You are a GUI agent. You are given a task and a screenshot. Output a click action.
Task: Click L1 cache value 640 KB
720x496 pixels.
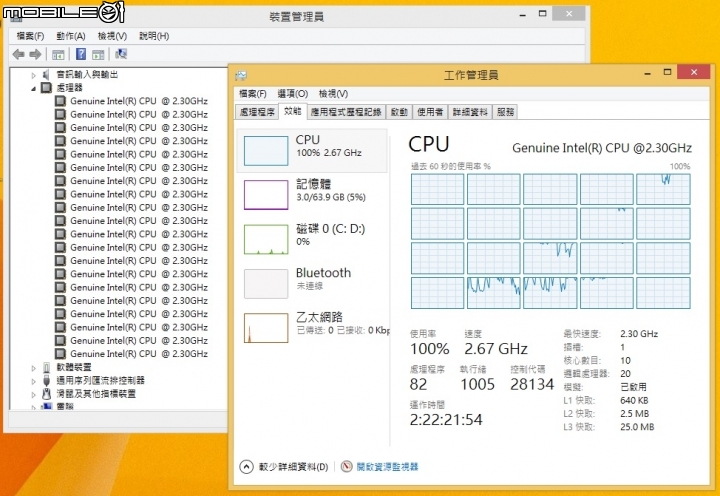[x=634, y=400]
